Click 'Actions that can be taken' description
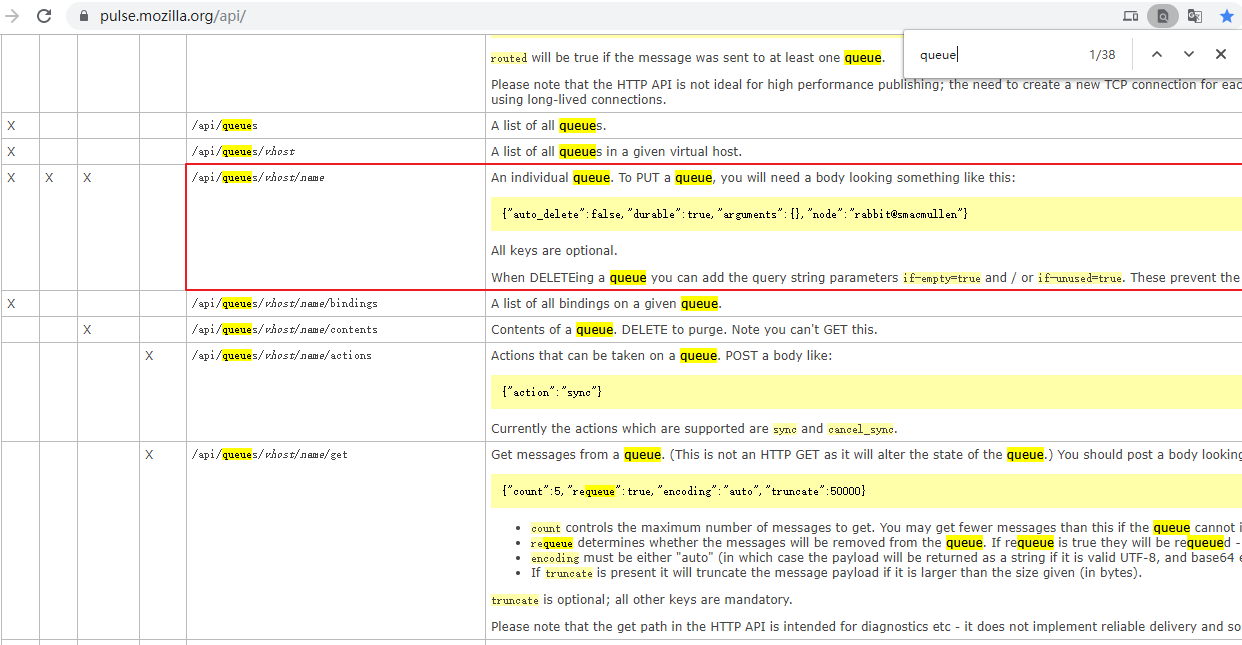Image resolution: width=1242 pixels, height=645 pixels. coord(661,355)
